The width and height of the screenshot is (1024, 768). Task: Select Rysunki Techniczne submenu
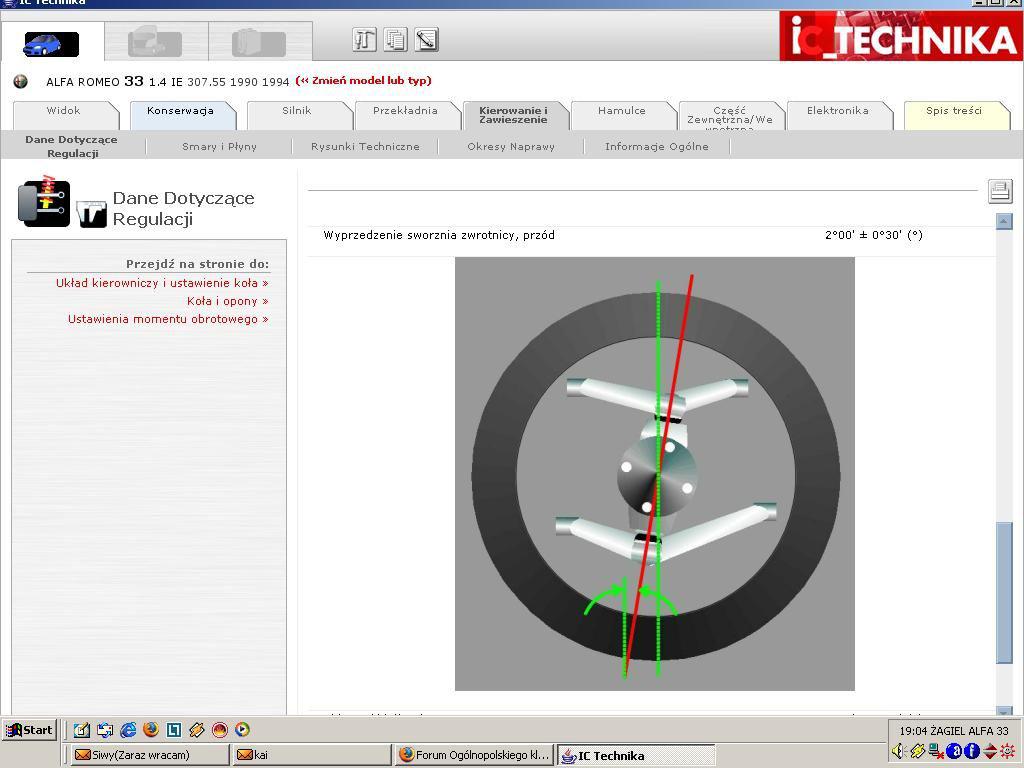pos(365,146)
